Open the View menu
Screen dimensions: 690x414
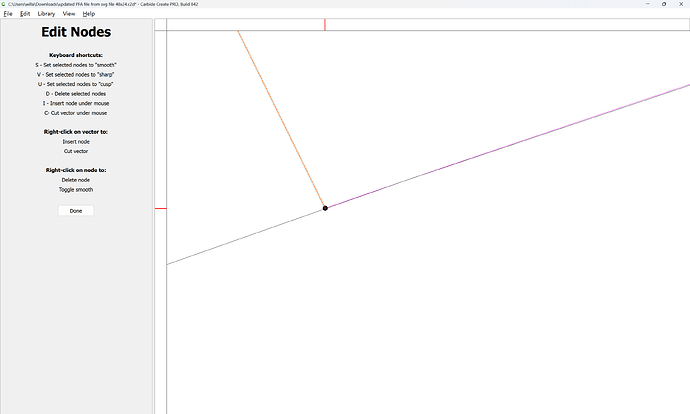(x=68, y=14)
